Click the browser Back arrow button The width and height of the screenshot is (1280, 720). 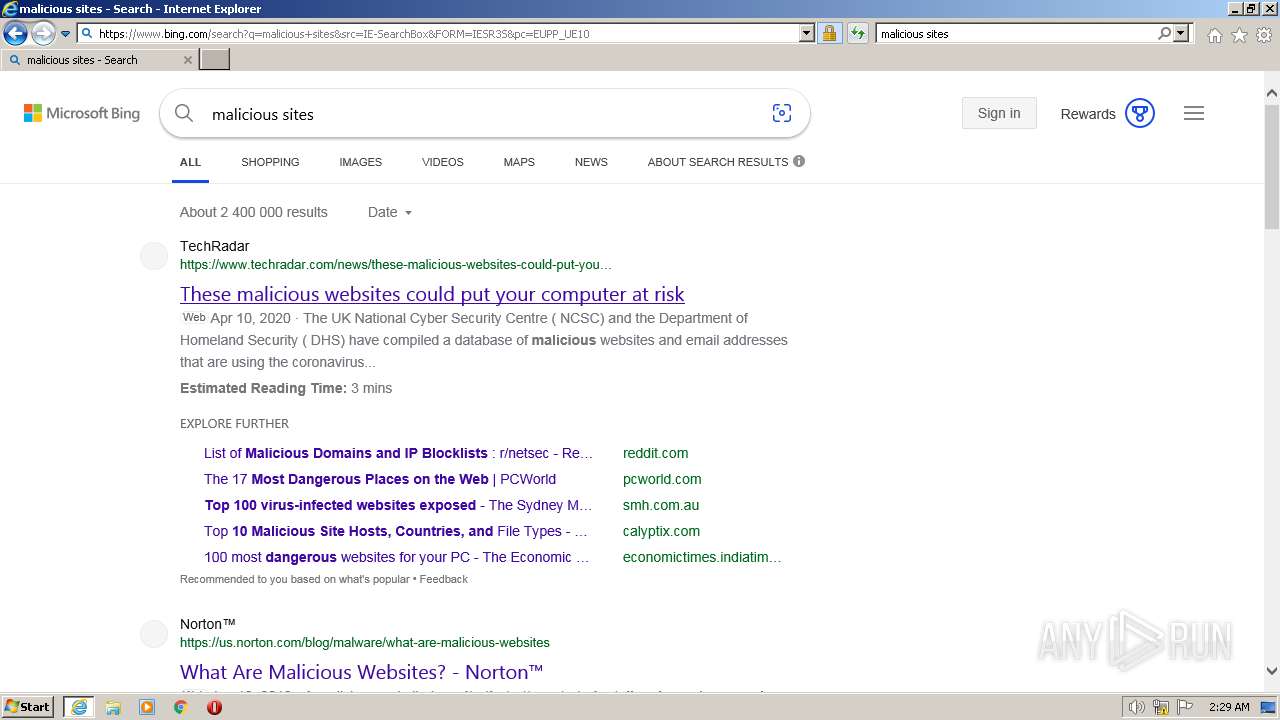click(15, 33)
